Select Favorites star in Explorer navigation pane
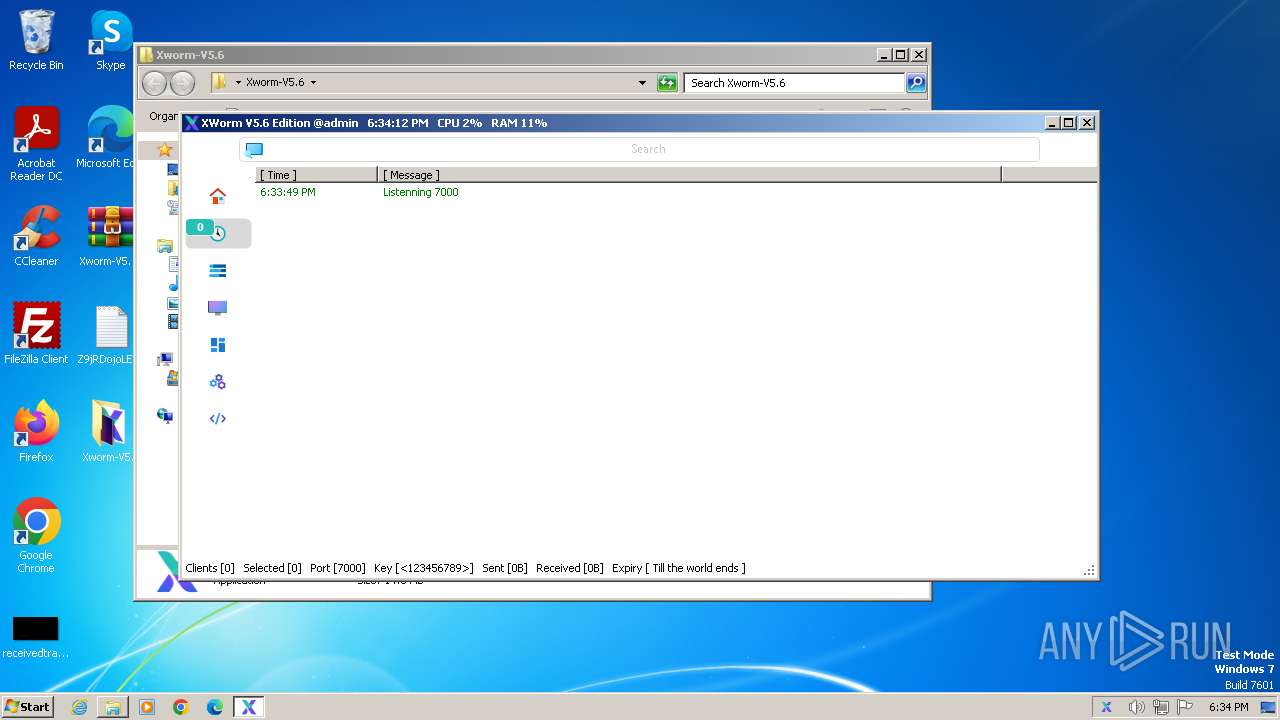 click(165, 150)
